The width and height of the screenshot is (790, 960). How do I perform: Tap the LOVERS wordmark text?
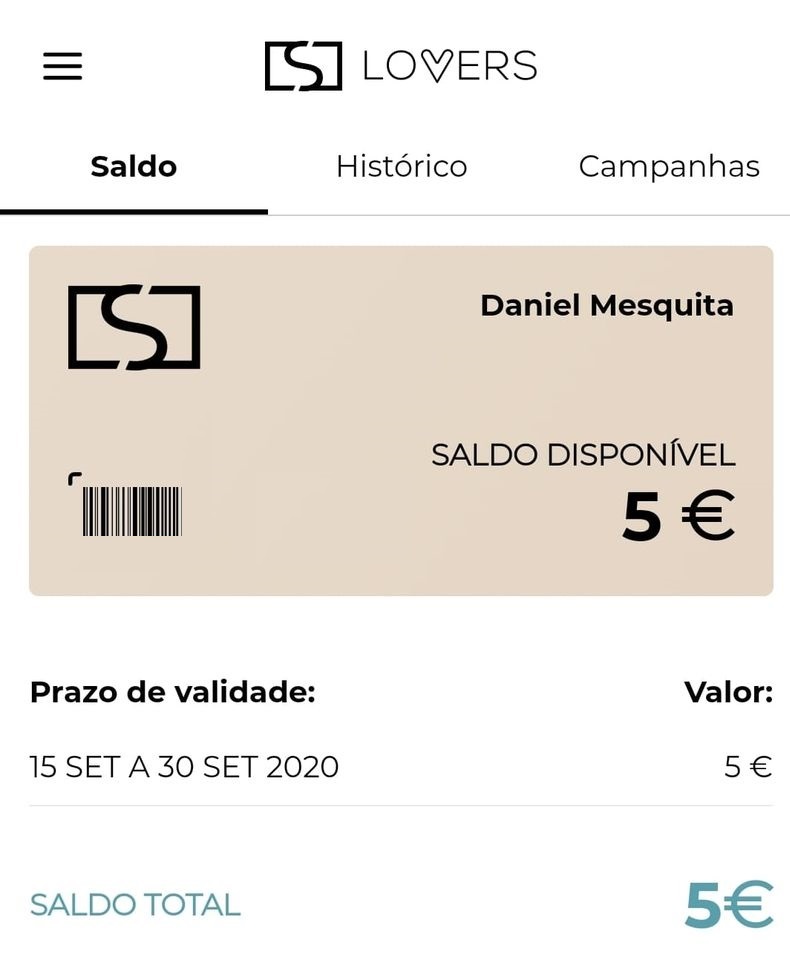(x=450, y=66)
